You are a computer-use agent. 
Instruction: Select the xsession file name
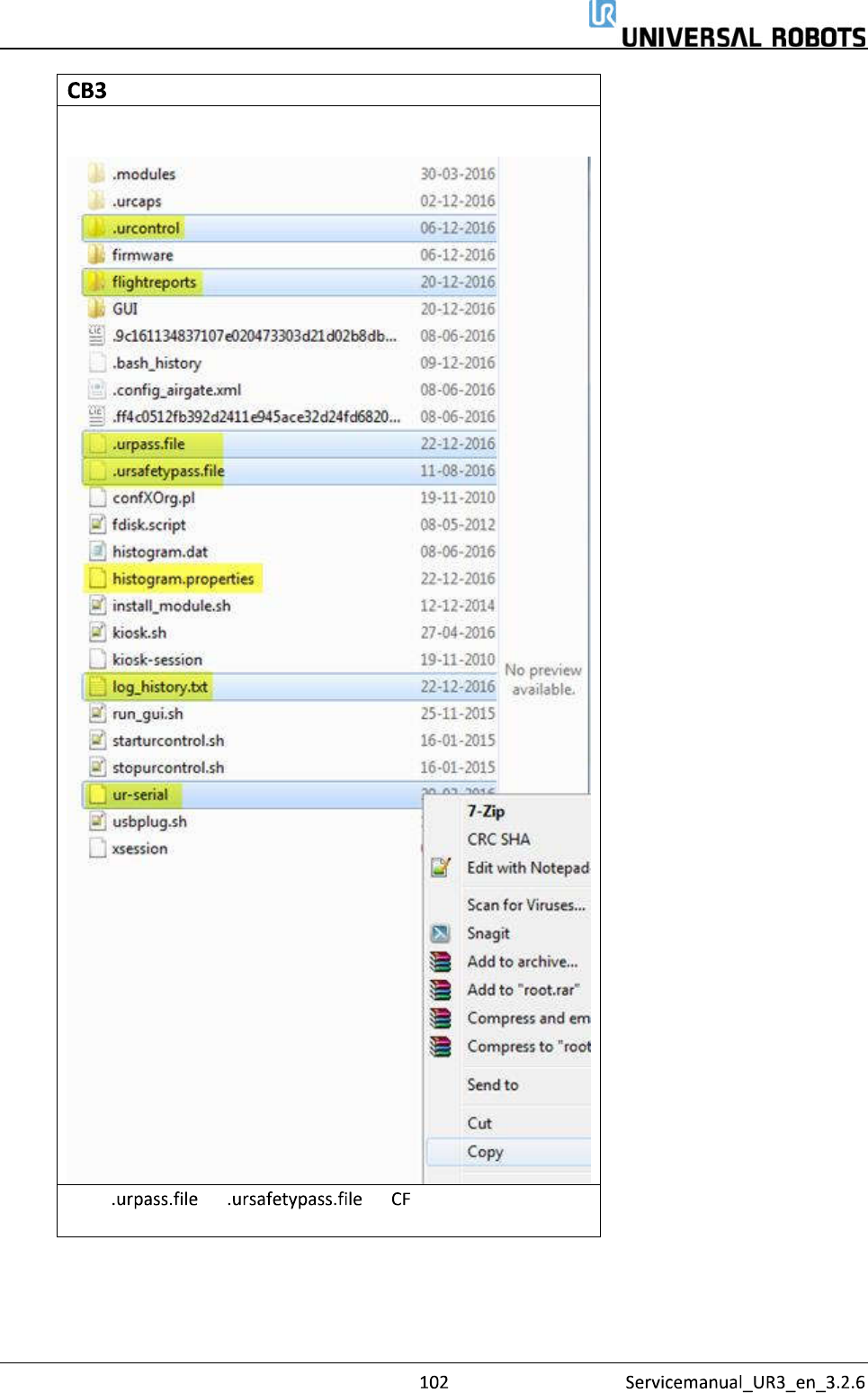coord(139,849)
